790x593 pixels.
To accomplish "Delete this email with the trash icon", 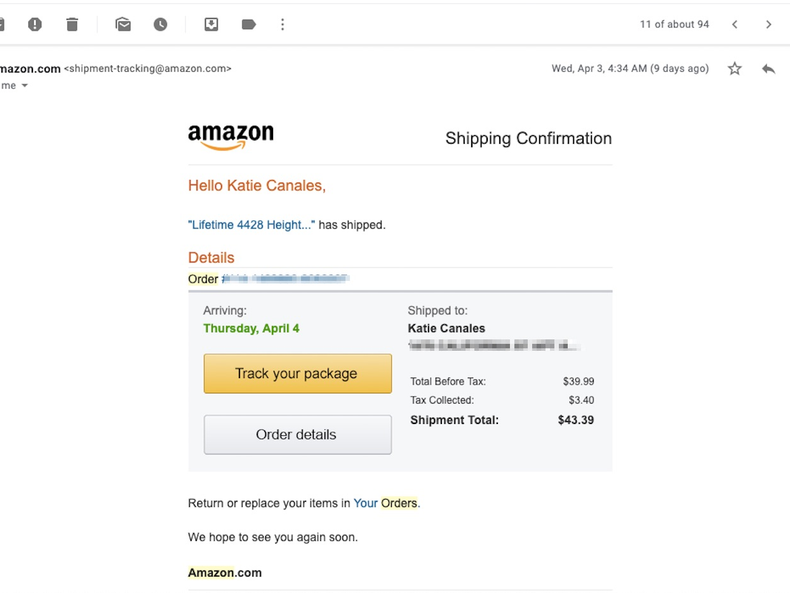I will pos(72,24).
